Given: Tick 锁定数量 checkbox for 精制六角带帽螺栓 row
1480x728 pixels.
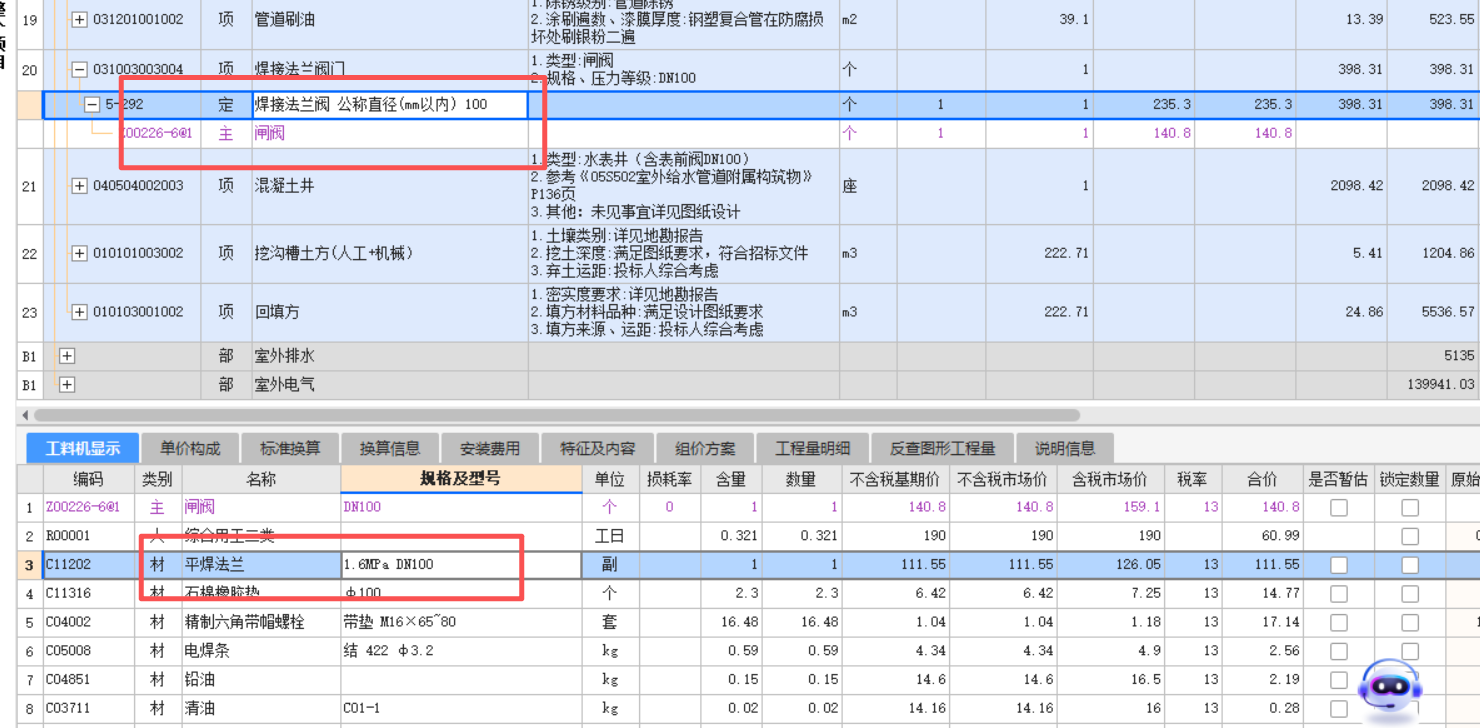Looking at the screenshot, I should point(1410,622).
